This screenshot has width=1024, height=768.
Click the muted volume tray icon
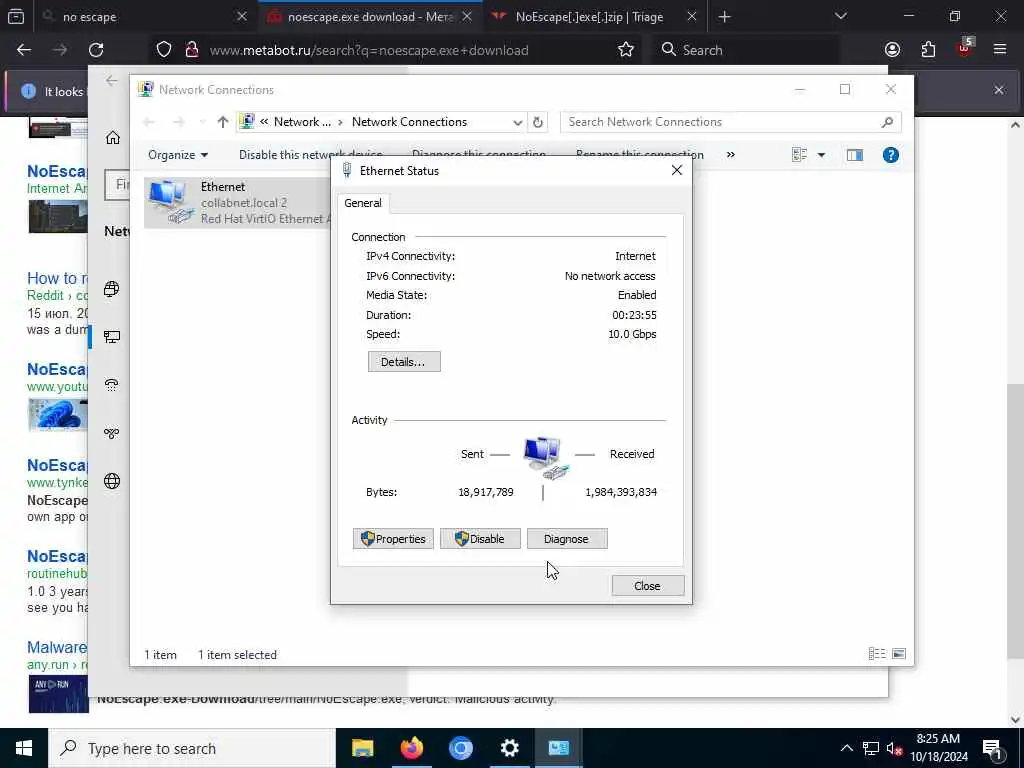(x=893, y=749)
